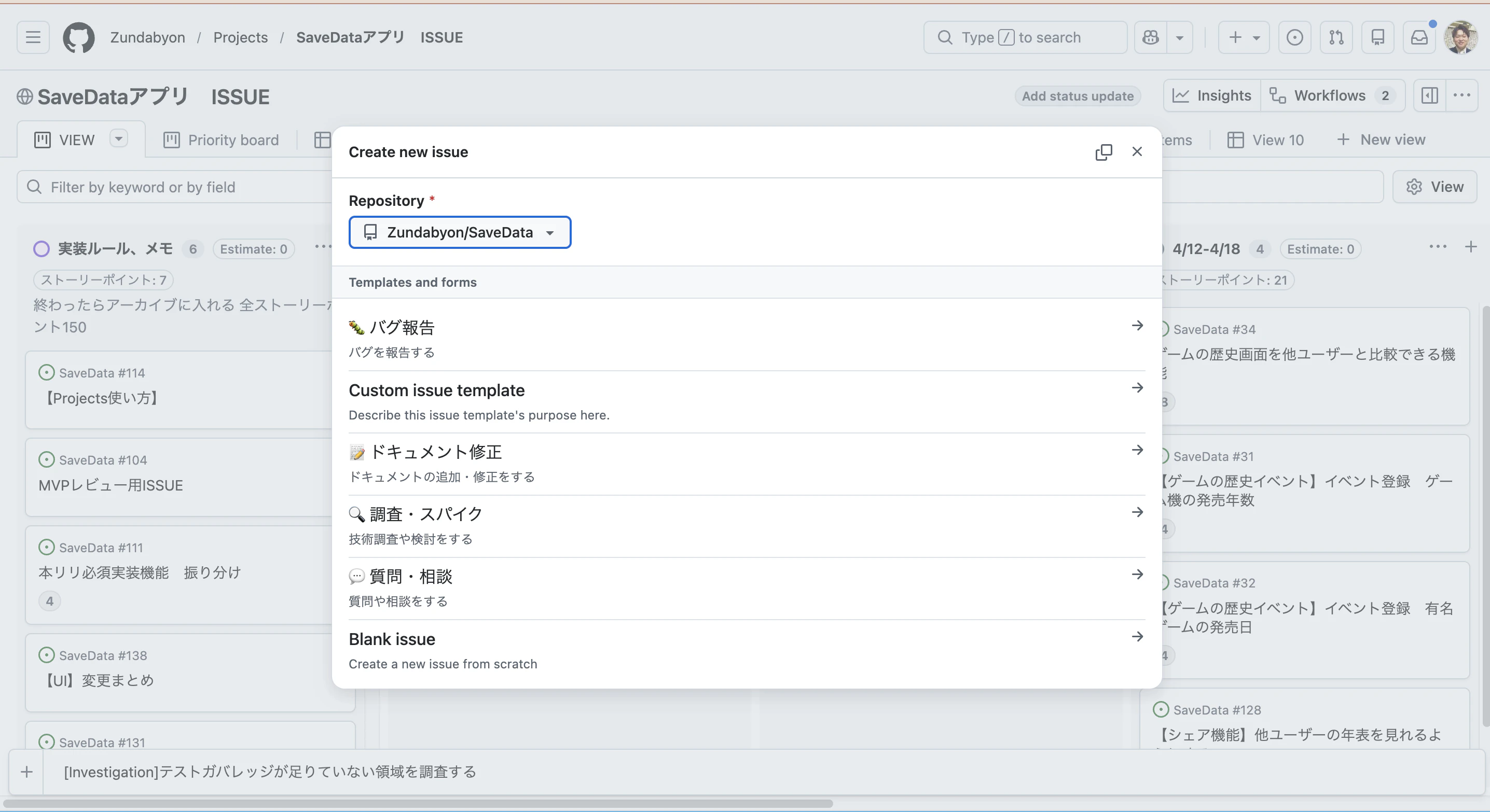The height and width of the screenshot is (812, 1490).
Task: Open the GitHub homepage logo
Action: (78, 37)
